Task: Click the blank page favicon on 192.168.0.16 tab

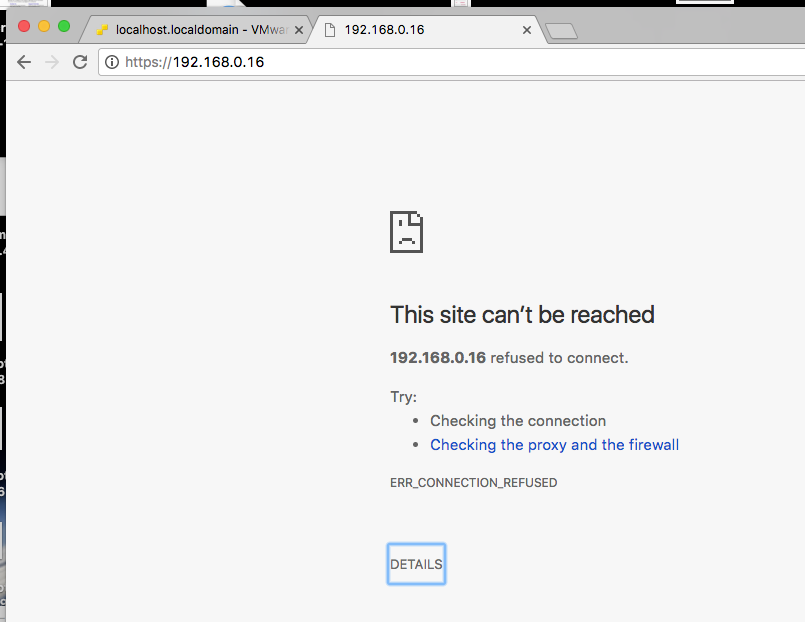Action: 330,30
